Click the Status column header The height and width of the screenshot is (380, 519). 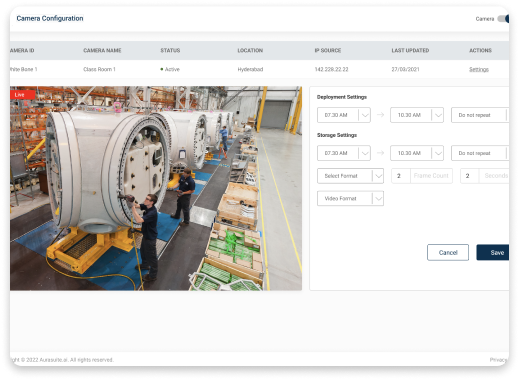pyautogui.click(x=170, y=50)
